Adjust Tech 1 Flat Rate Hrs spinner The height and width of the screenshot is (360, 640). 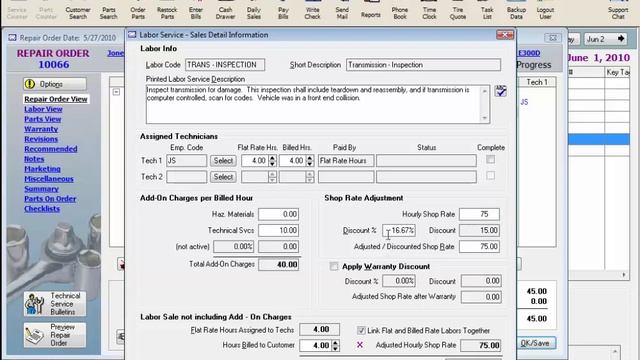click(273, 160)
